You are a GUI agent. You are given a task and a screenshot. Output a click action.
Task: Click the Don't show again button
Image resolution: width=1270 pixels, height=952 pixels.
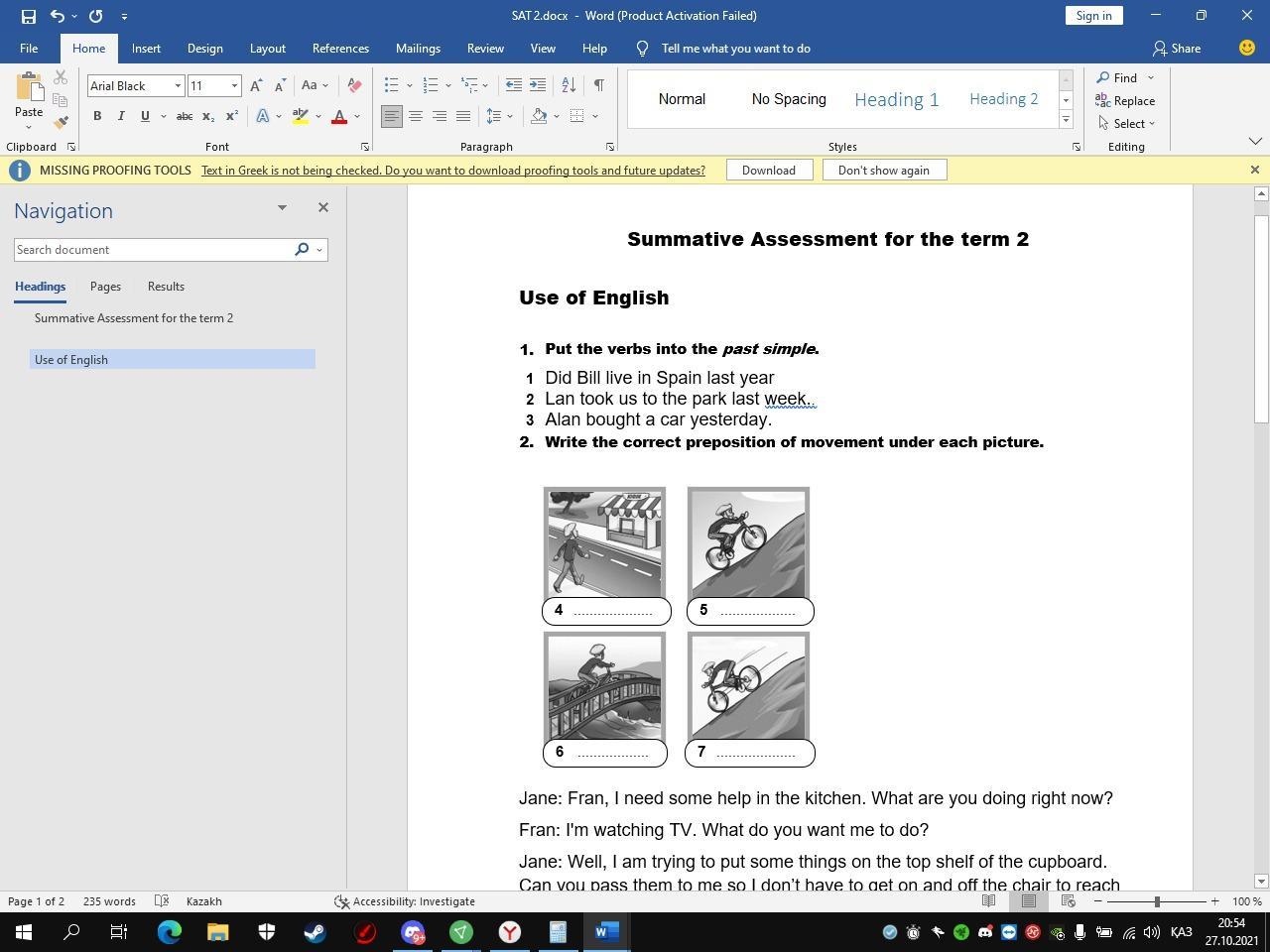[x=883, y=170]
